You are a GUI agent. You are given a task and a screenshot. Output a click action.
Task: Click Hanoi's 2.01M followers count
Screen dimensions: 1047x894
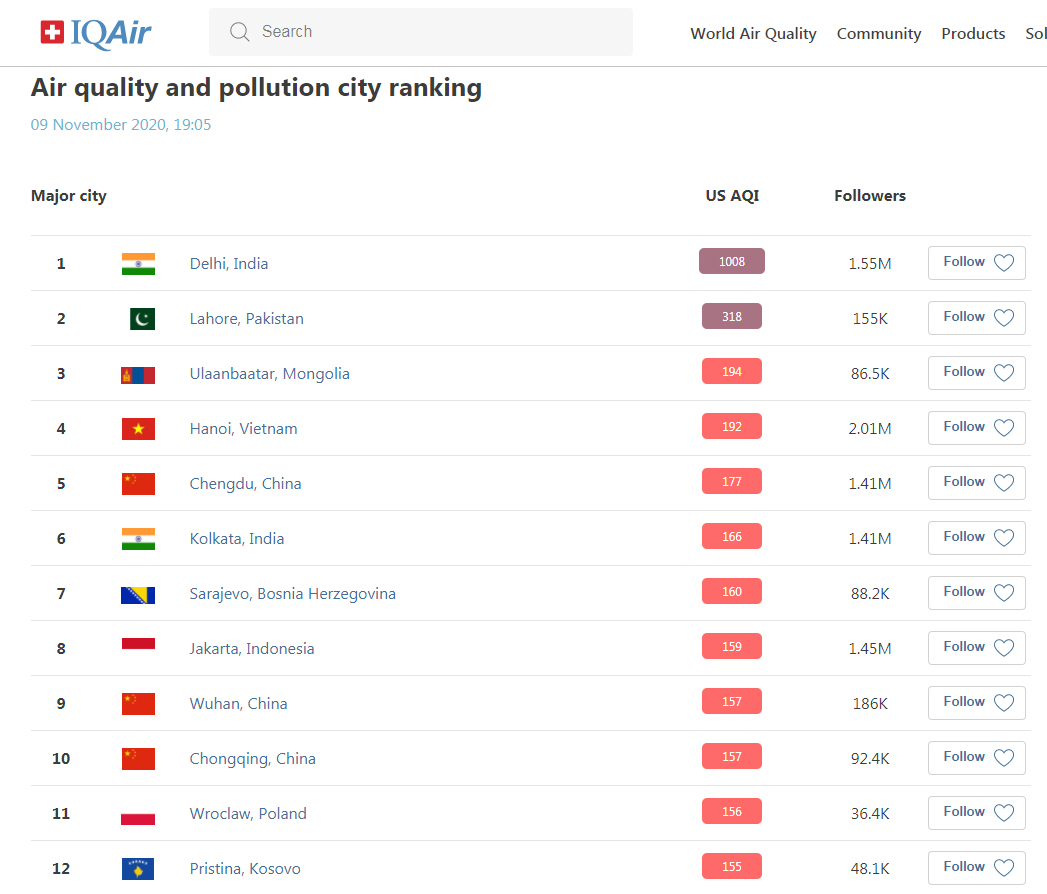(x=870, y=429)
